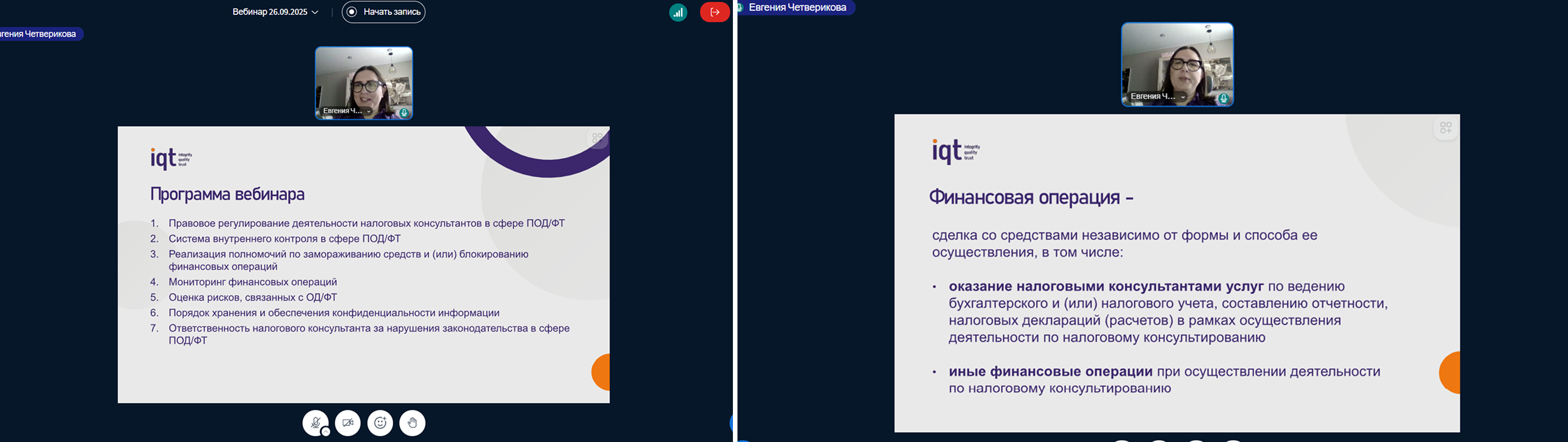Click microphone indicator on video above Программа вебинара slide
The height and width of the screenshot is (442, 1568).
click(x=404, y=112)
